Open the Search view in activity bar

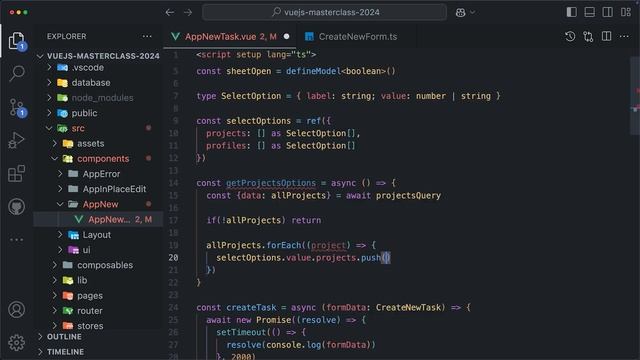click(x=17, y=73)
